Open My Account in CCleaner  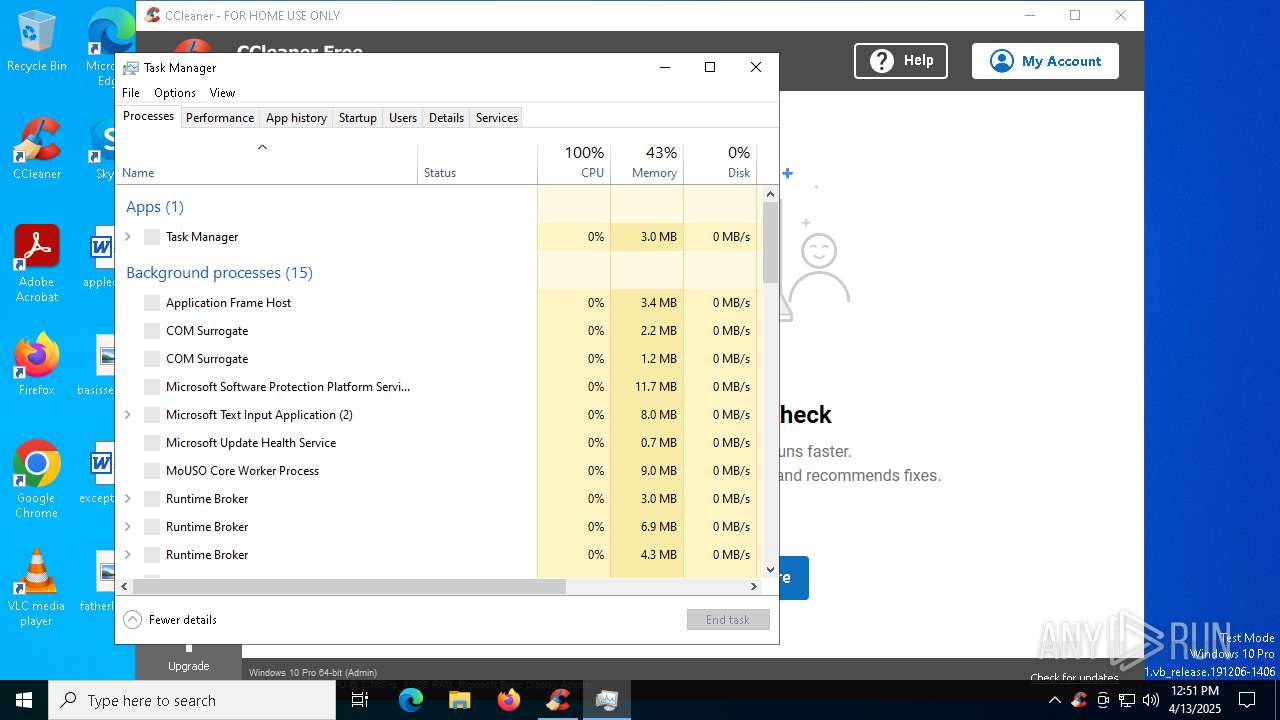[x=1045, y=61]
